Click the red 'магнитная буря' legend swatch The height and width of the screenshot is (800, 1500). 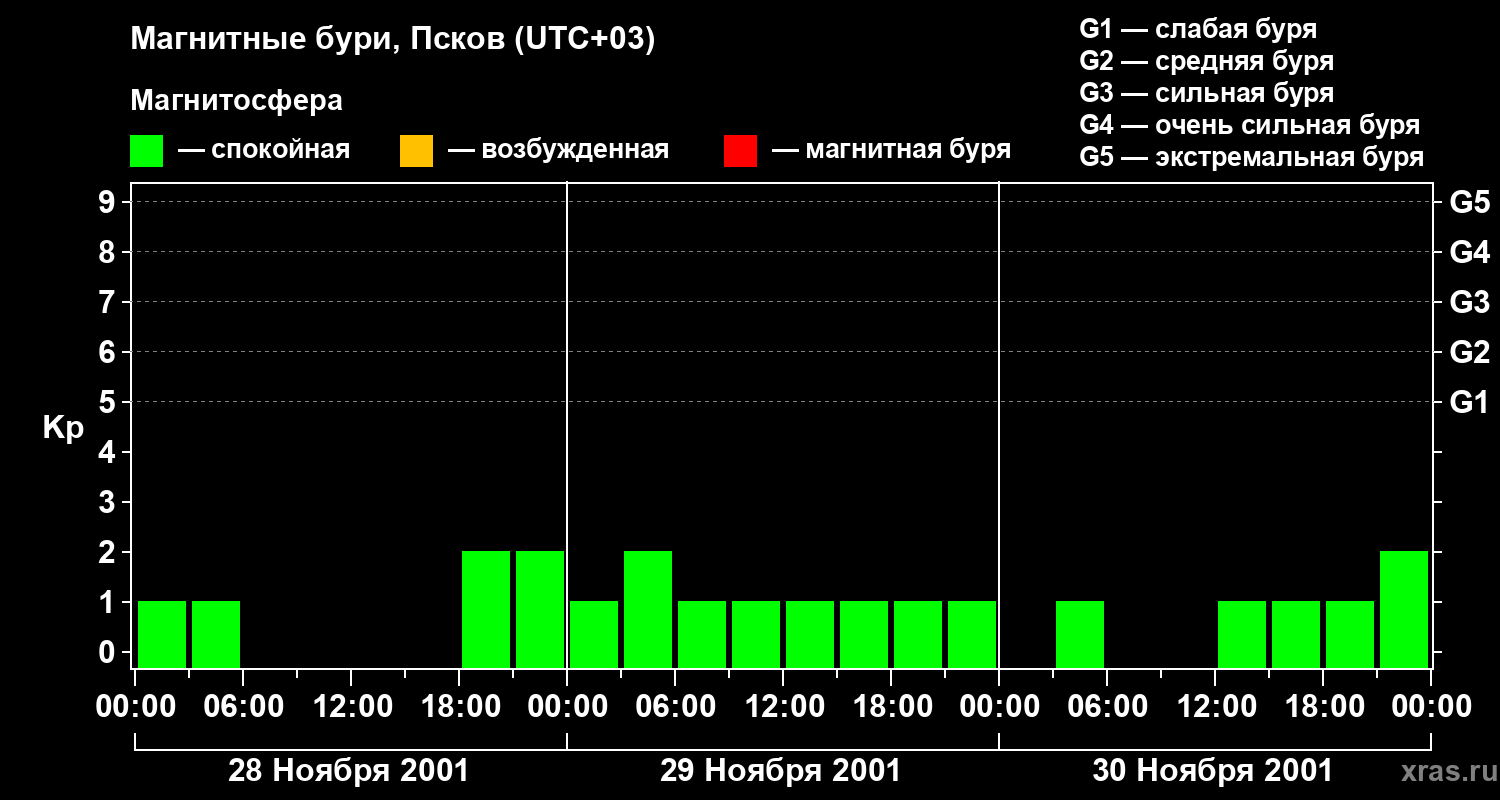740,151
